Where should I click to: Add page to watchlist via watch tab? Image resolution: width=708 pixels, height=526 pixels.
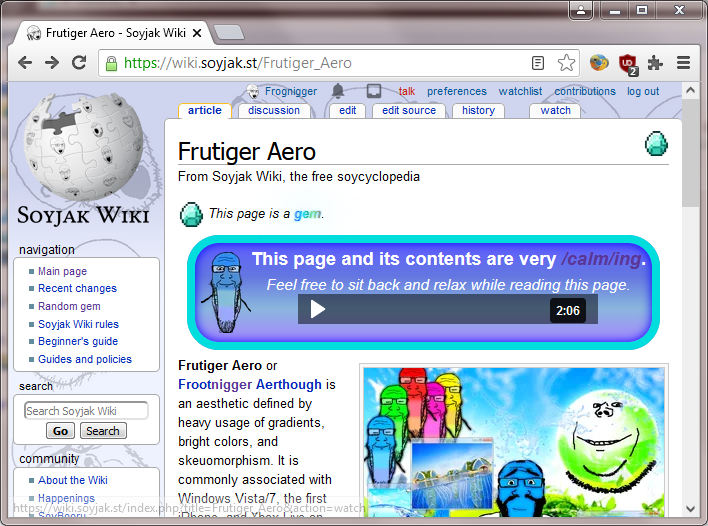coord(555,111)
